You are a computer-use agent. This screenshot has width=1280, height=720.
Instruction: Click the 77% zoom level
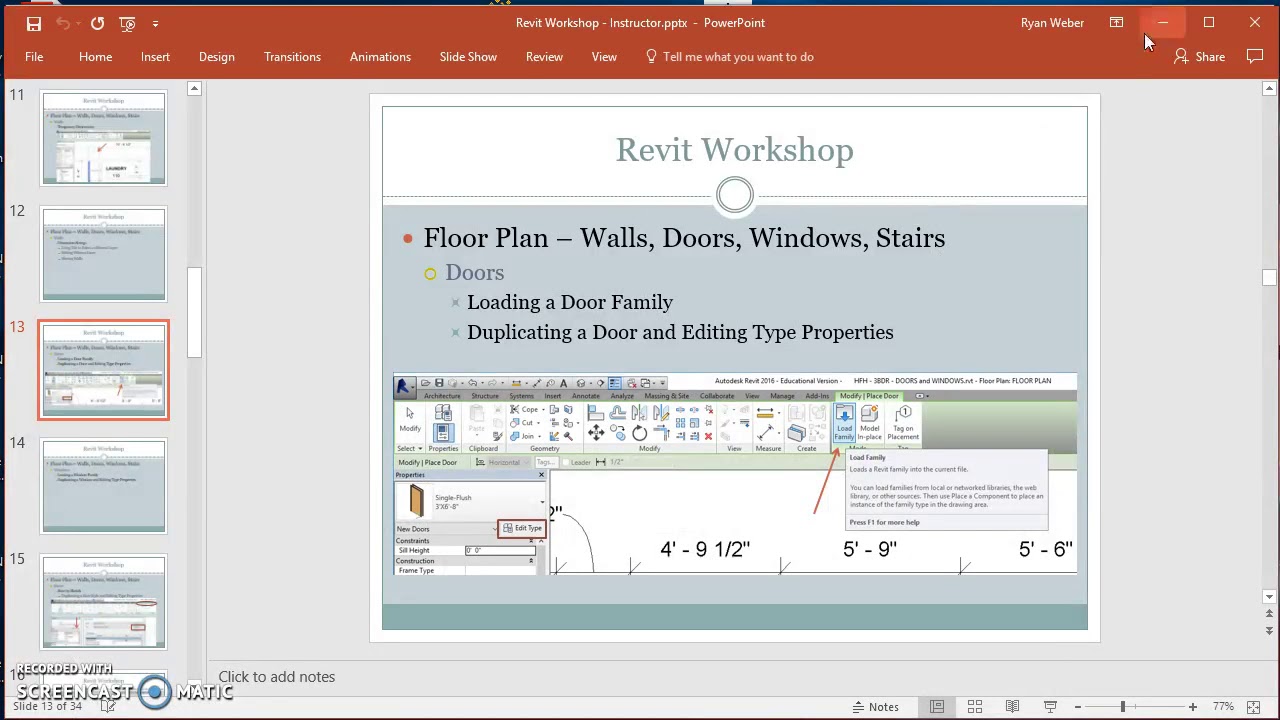tap(1223, 707)
